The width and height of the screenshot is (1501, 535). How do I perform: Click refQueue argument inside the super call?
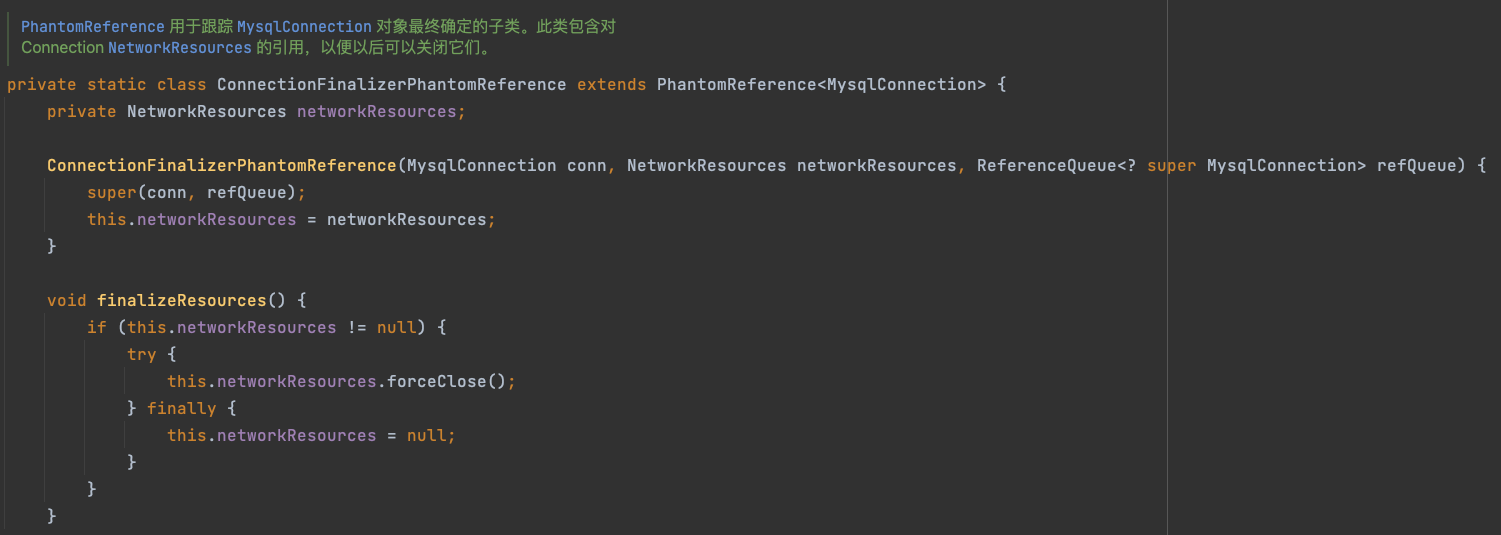pyautogui.click(x=251, y=192)
